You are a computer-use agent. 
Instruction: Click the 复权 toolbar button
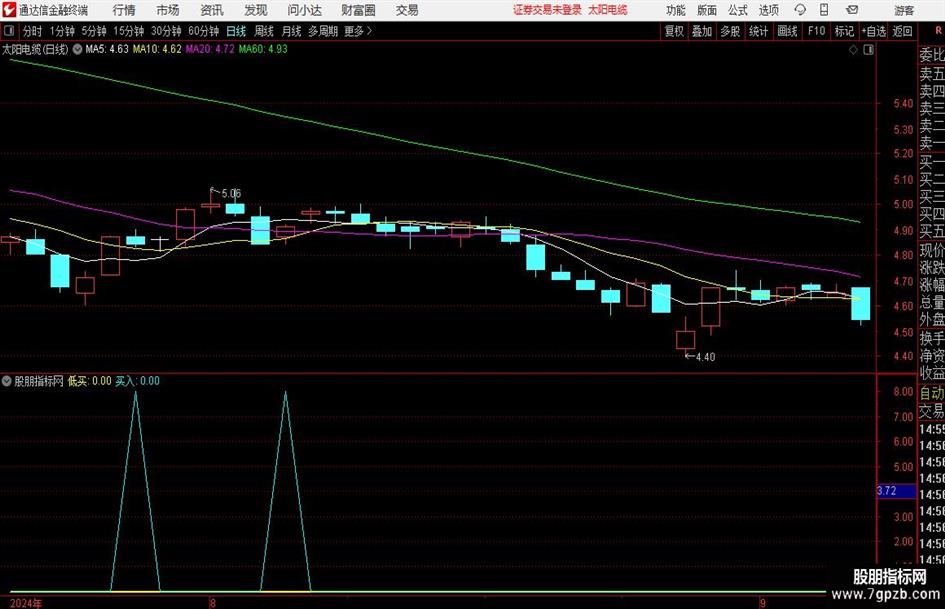click(x=674, y=31)
